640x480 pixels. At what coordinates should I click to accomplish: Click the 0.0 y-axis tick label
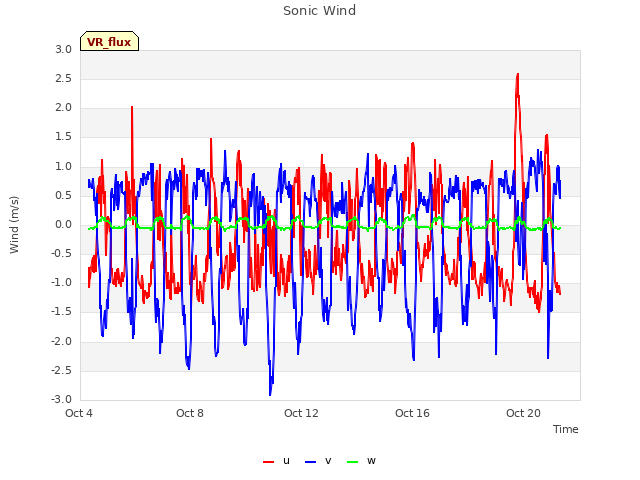(x=64, y=225)
